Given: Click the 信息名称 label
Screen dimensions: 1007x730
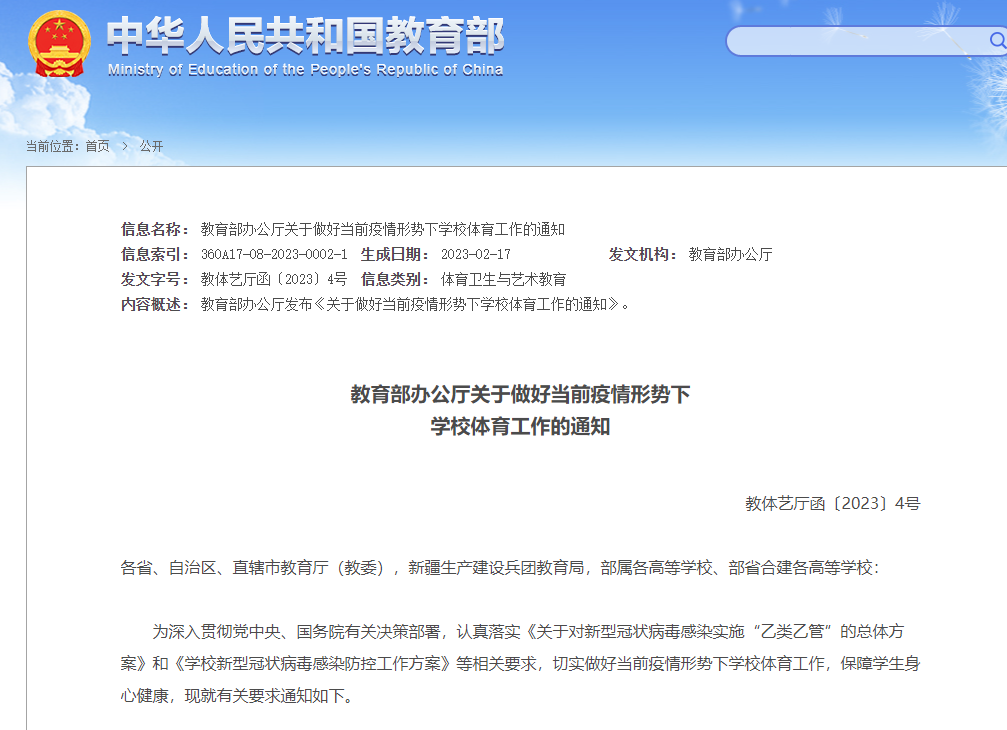Looking at the screenshot, I should coord(155,229).
